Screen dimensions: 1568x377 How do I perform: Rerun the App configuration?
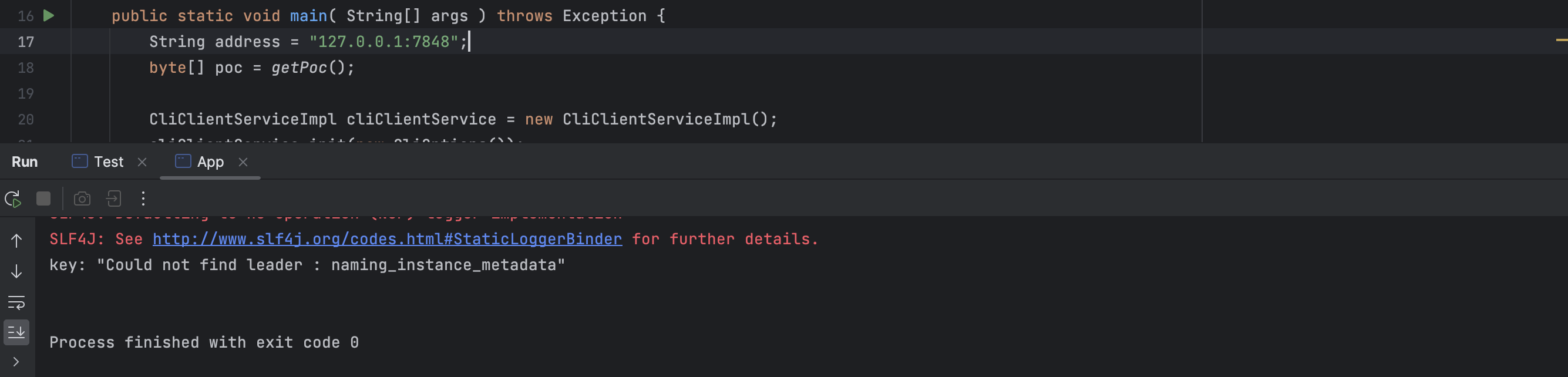(14, 198)
